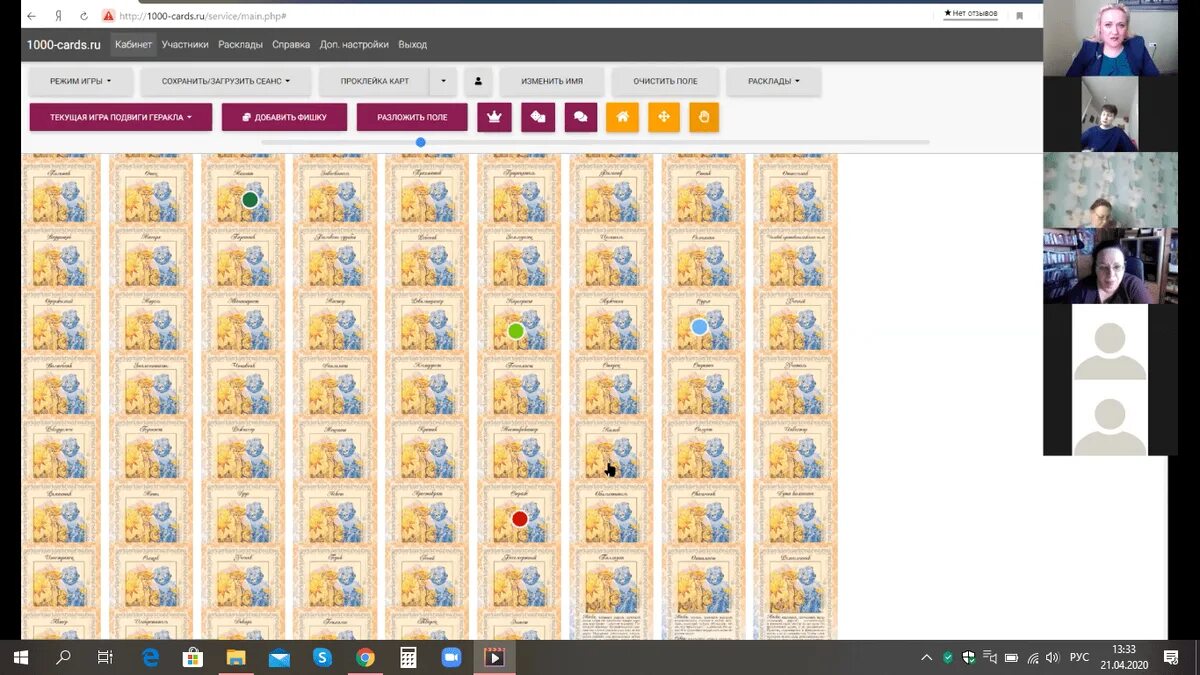Launch Microsoft Edge from the taskbar
The height and width of the screenshot is (675, 1200).
coord(150,657)
